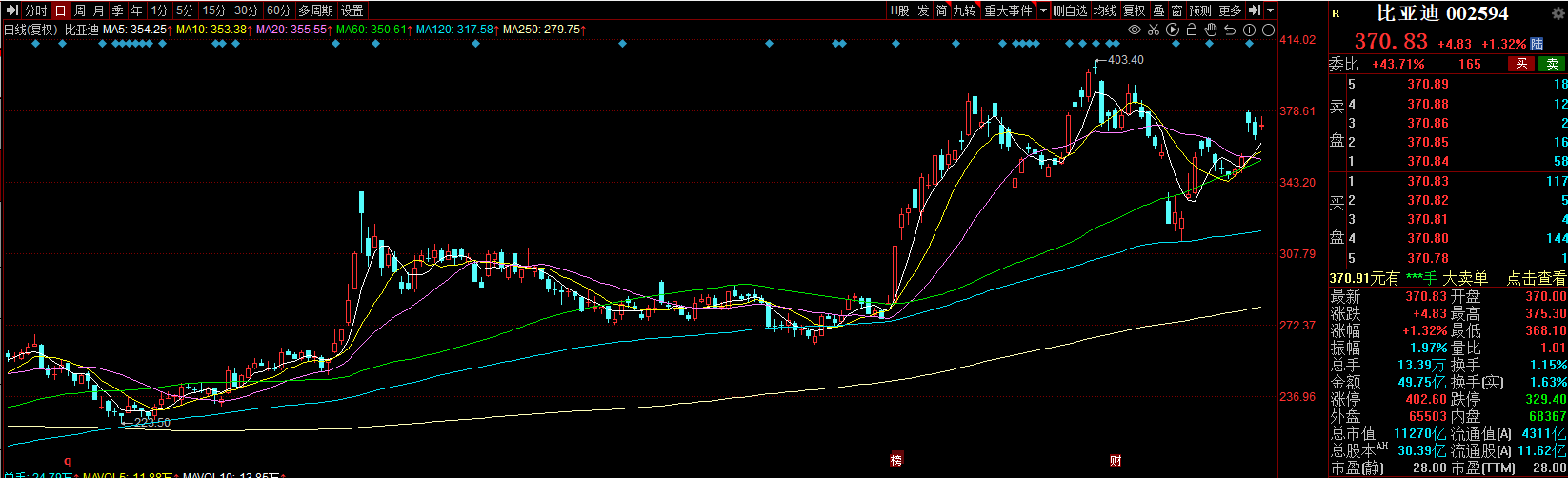Click the 日线(复权) chart label

30,30
